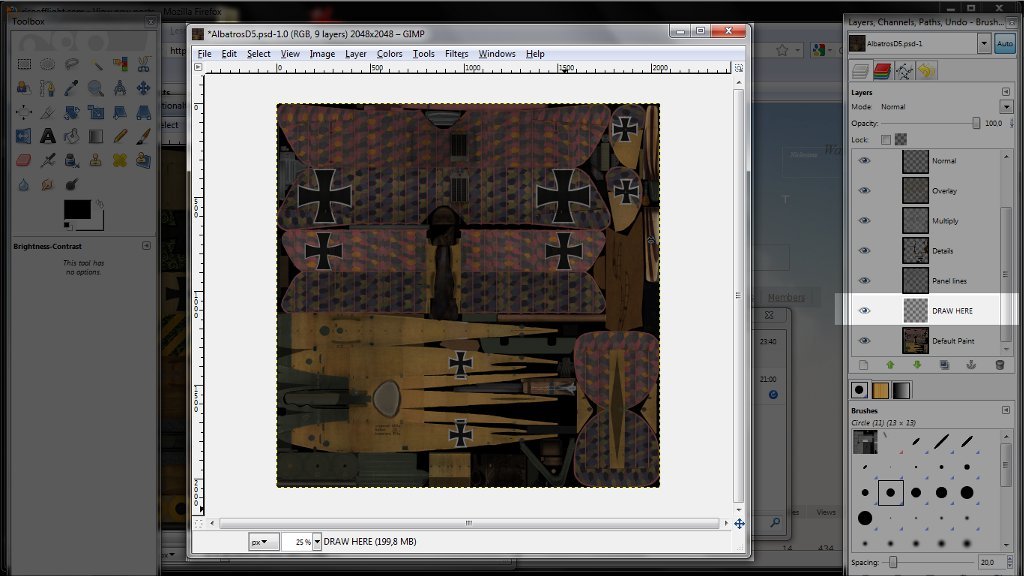Hide the DRAW HERE layer

point(864,311)
